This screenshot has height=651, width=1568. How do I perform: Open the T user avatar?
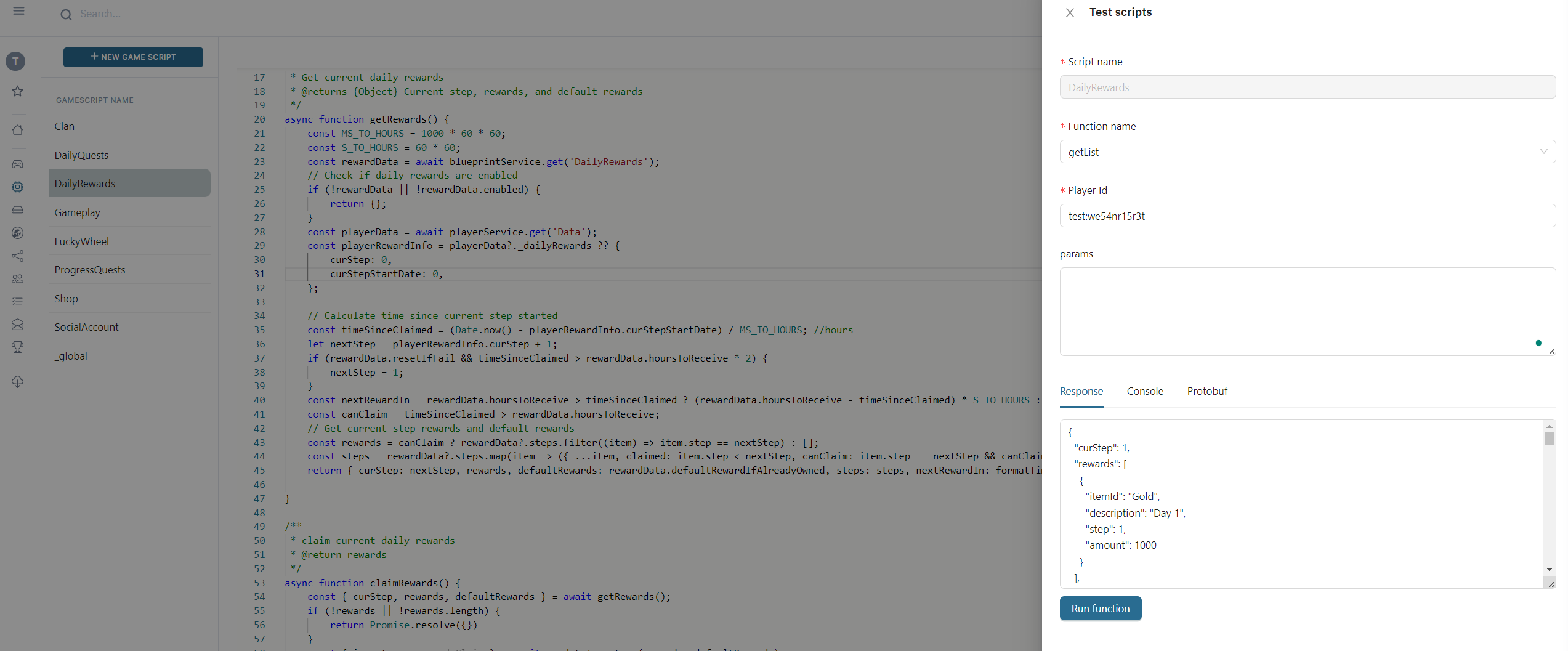(x=15, y=61)
